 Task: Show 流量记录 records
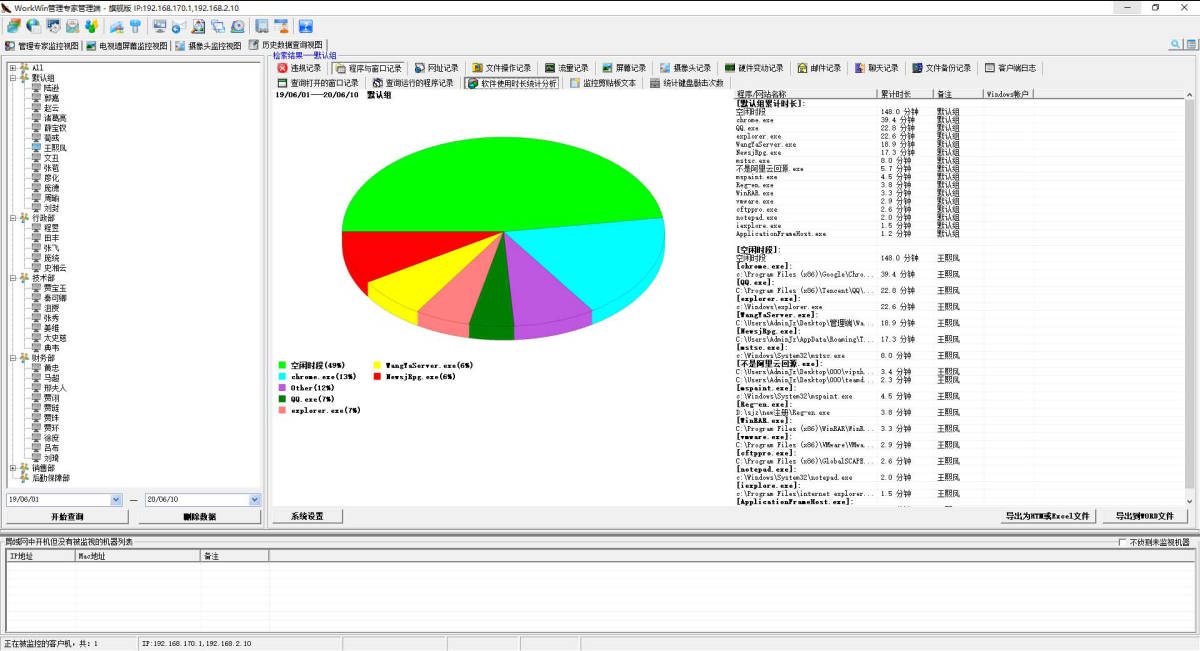coord(567,68)
